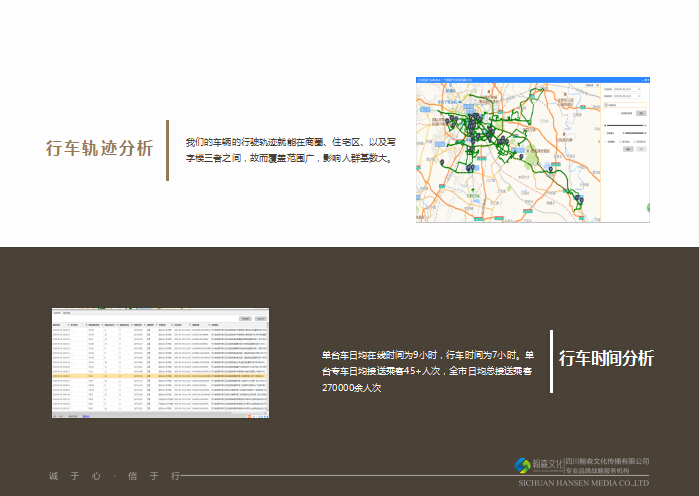Open the start date dropdown in map panel

click(627, 89)
